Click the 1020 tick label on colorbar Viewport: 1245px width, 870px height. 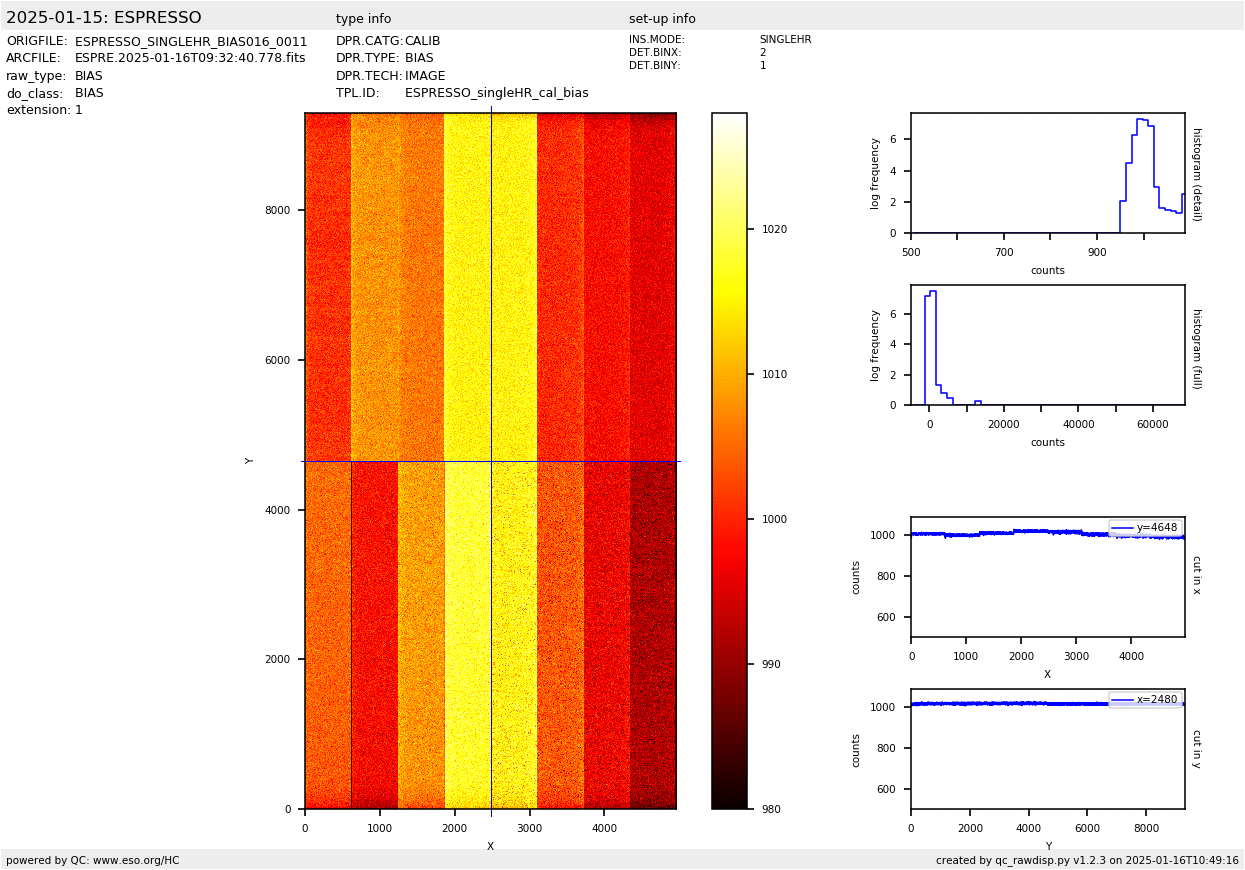[x=774, y=229]
